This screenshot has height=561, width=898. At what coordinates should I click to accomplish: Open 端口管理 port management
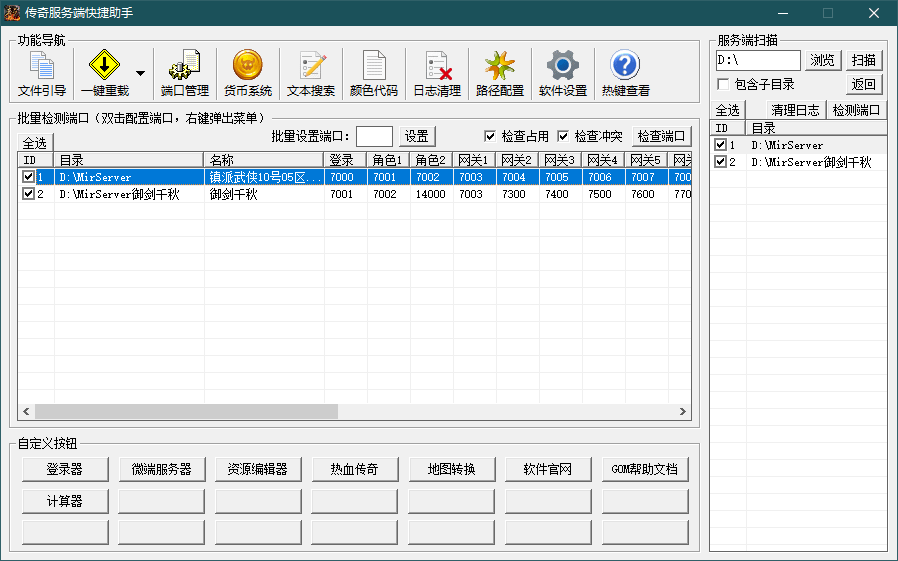(185, 74)
